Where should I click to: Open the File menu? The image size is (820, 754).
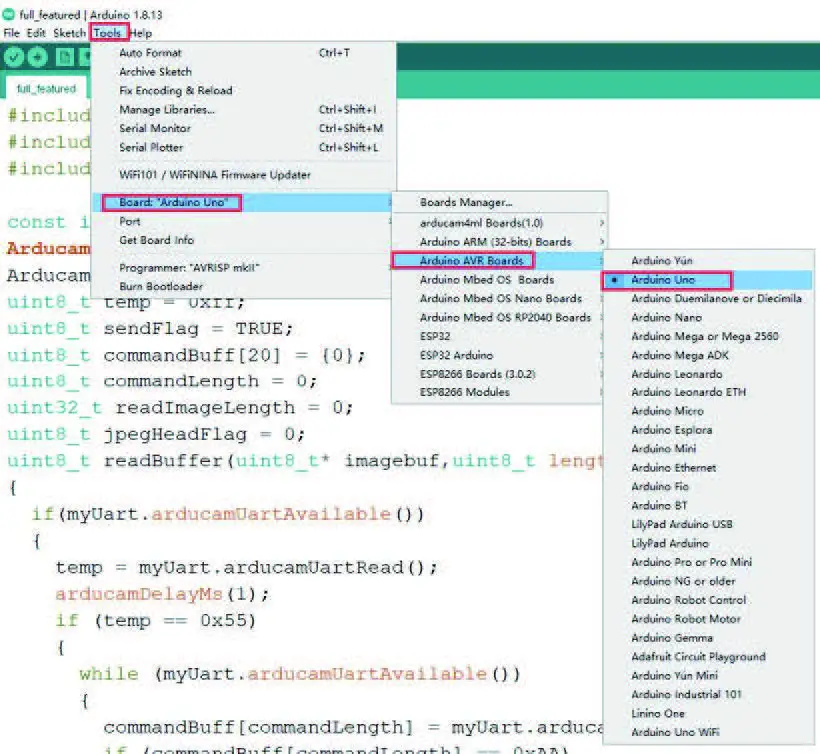12,33
